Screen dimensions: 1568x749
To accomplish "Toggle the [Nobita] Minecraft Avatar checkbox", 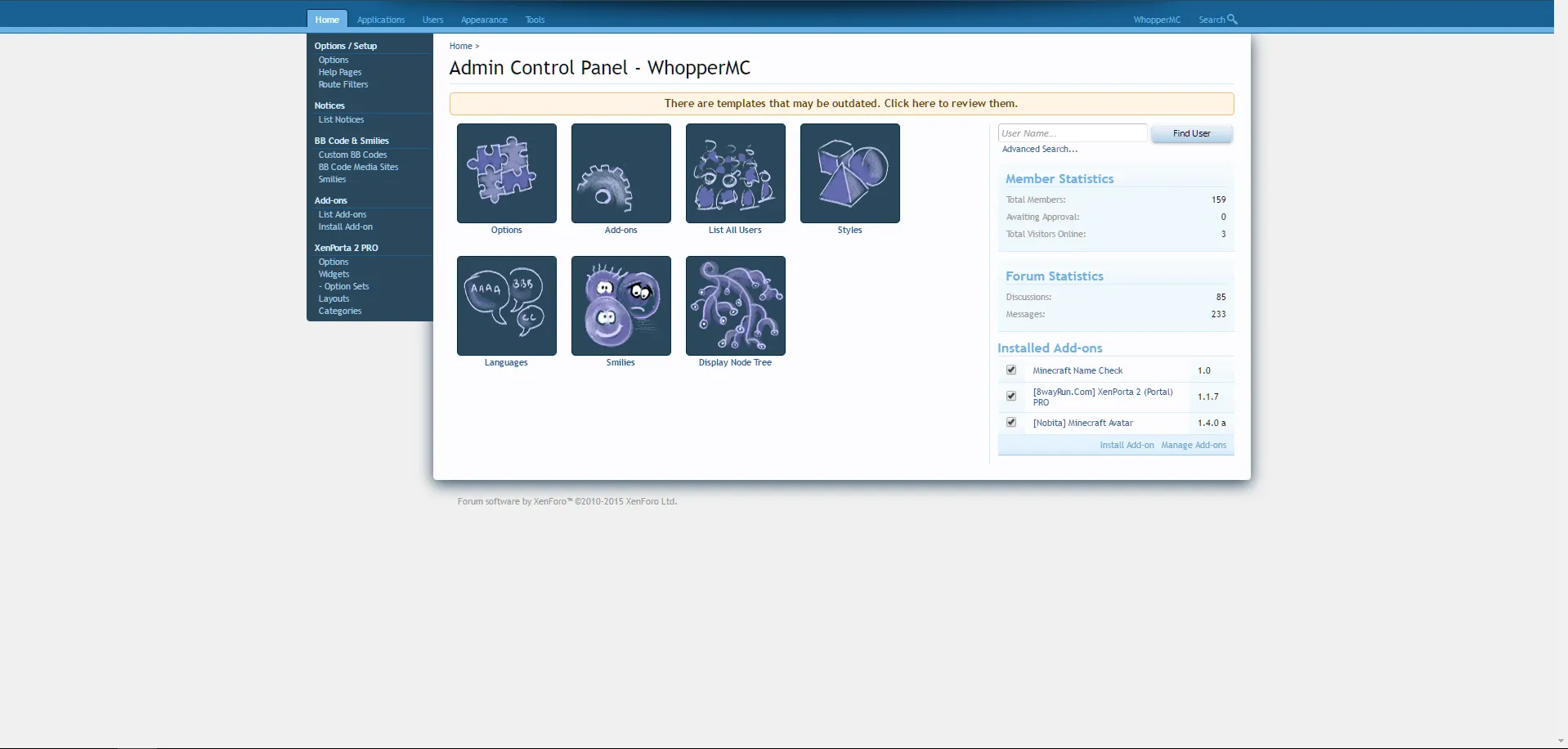I will [x=1011, y=423].
